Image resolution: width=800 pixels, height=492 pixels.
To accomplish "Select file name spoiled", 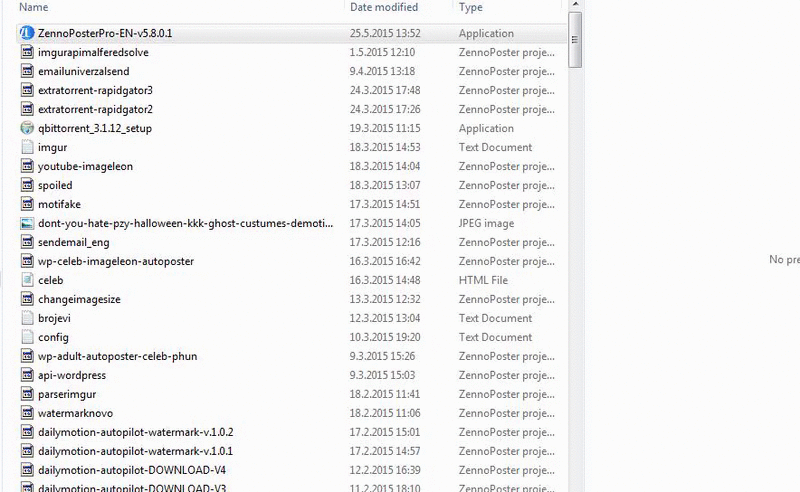I will click(55, 185).
